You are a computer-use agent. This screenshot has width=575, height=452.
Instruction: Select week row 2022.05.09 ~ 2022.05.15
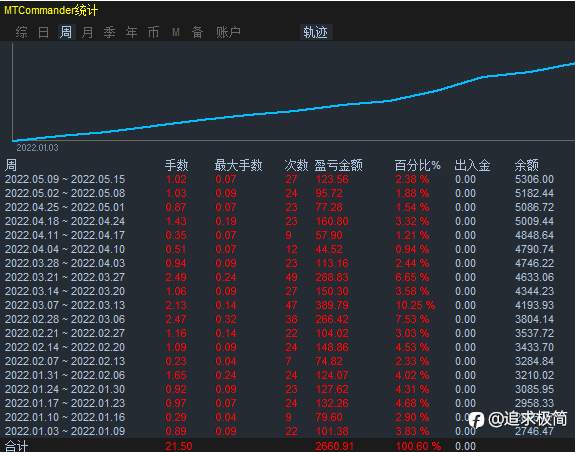279,179
